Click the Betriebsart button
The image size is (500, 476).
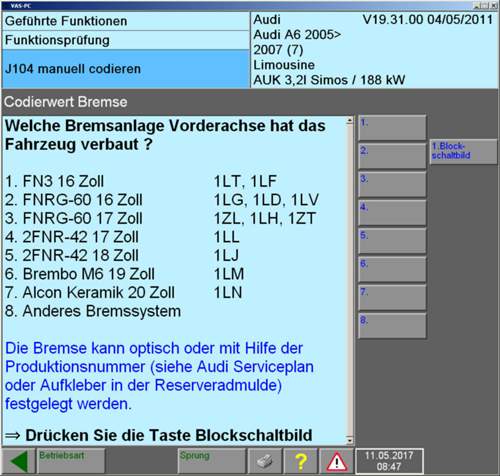[71, 461]
